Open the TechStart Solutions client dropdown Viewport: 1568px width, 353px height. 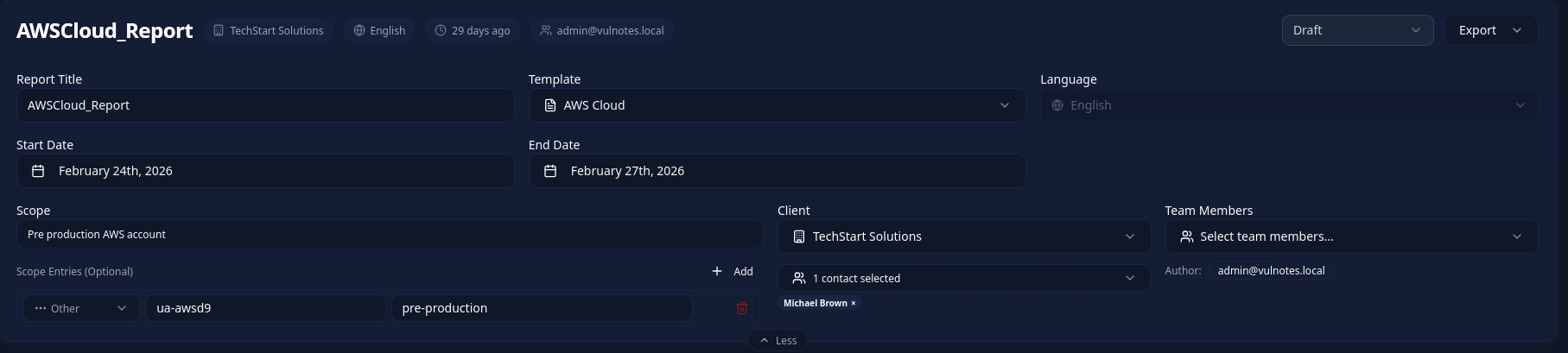pyautogui.click(x=964, y=236)
